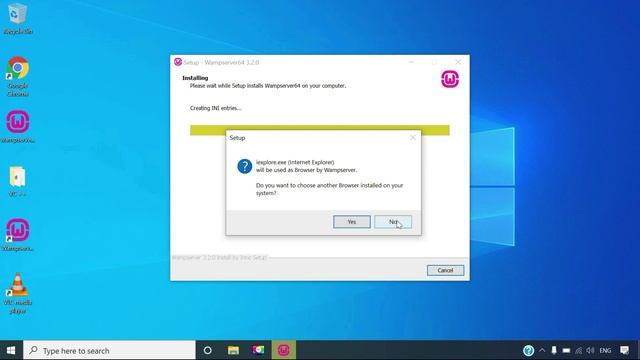This screenshot has height=360, width=640.
Task: Click the question mark icon in dialog
Action: [x=244, y=166]
